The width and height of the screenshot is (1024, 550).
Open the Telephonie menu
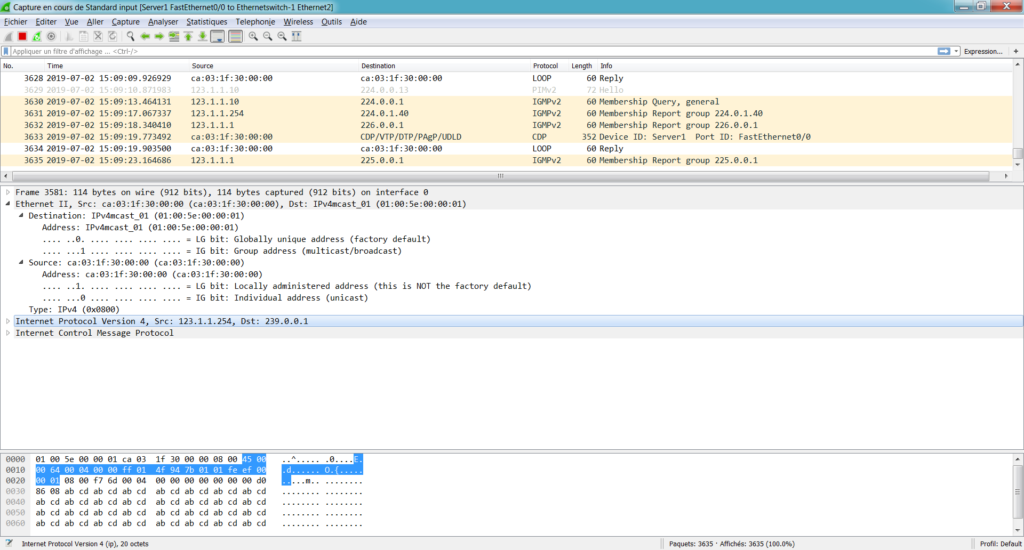point(255,22)
